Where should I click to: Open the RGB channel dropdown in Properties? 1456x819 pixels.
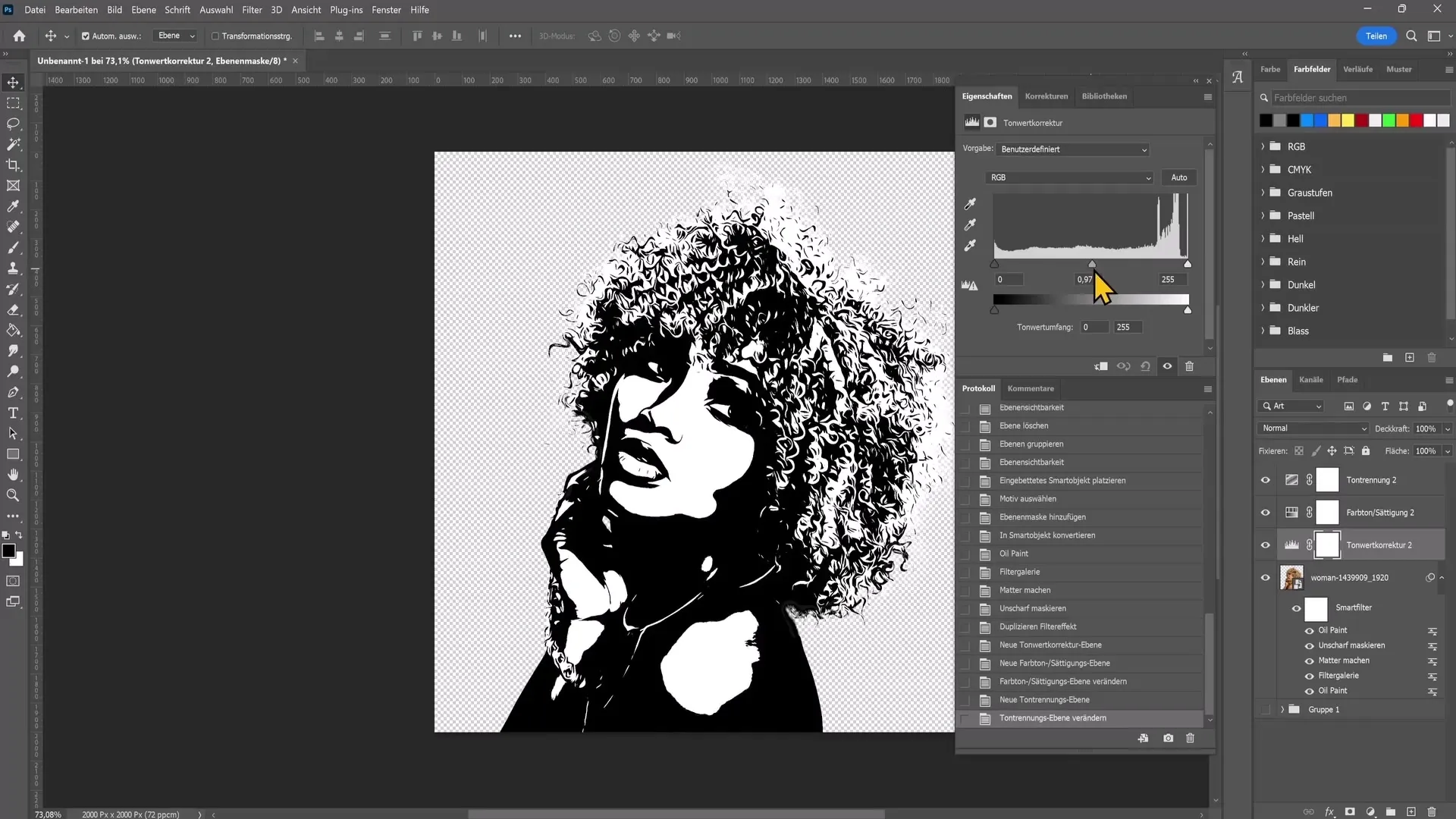1069,177
